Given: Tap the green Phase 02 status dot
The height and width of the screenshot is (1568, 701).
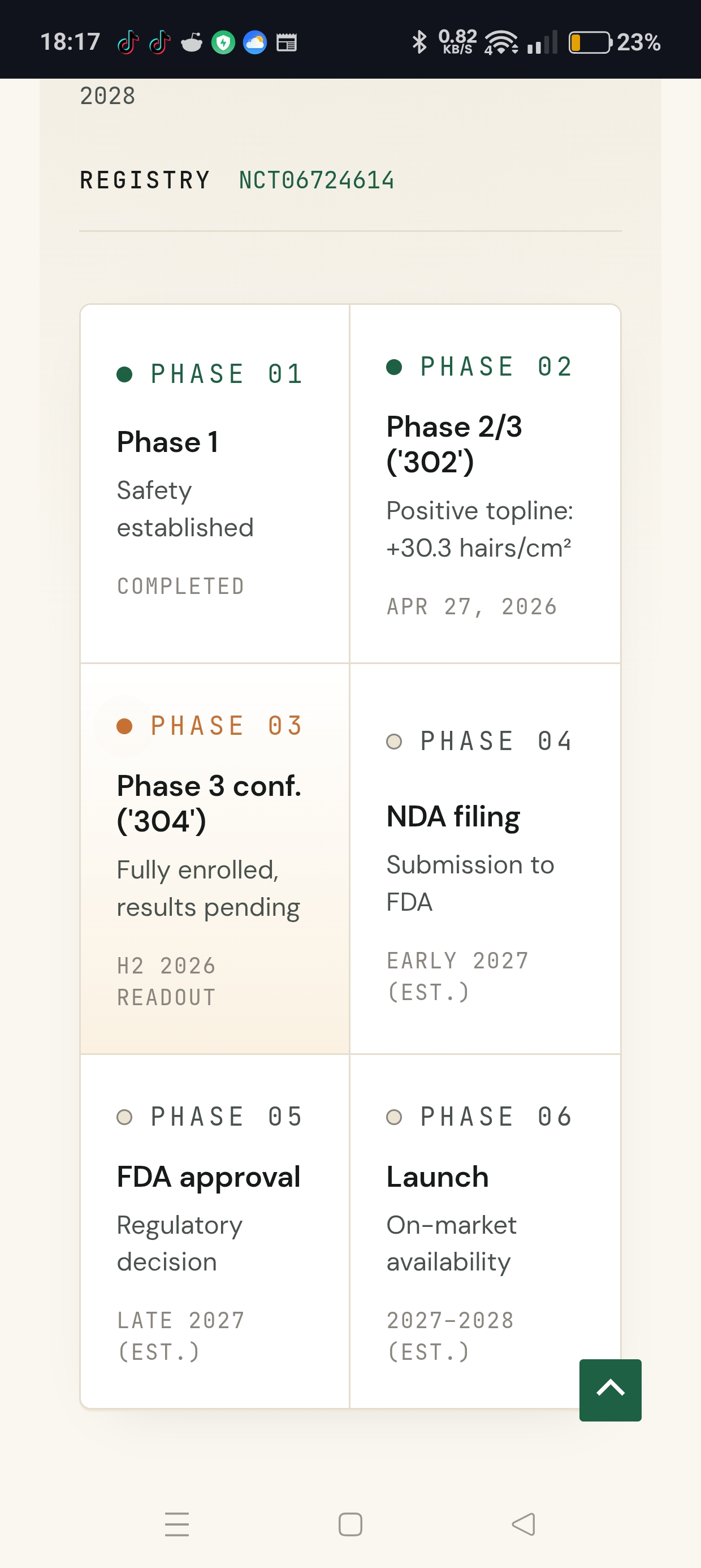Looking at the screenshot, I should click(x=395, y=367).
